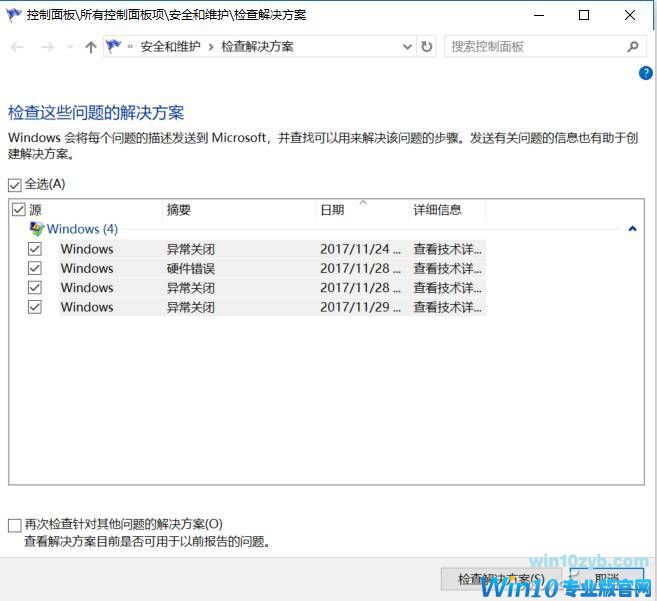The width and height of the screenshot is (657, 601).
Task: Click into the 搜索控制面板 search field
Action: pos(535,47)
